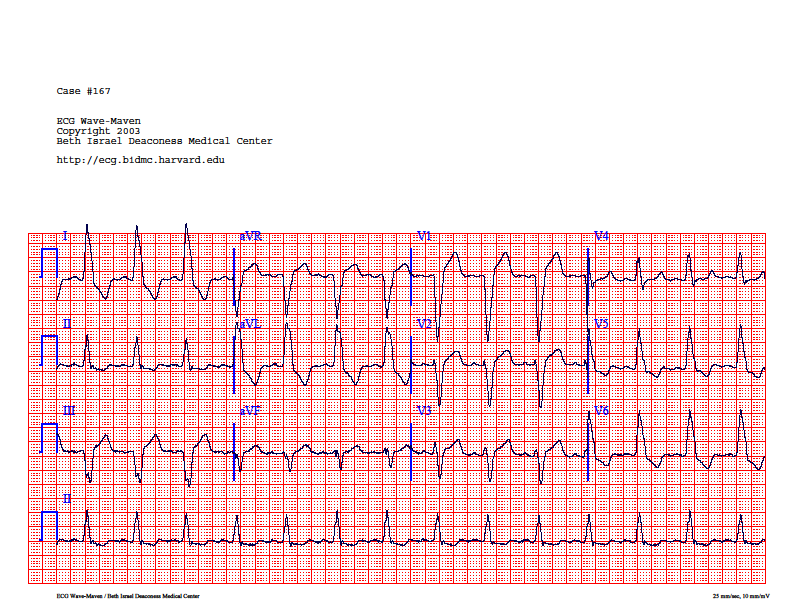The image size is (792, 612).
Task: Click the ecg.bidmc.harvard.edu URL text
Action: 140,160
